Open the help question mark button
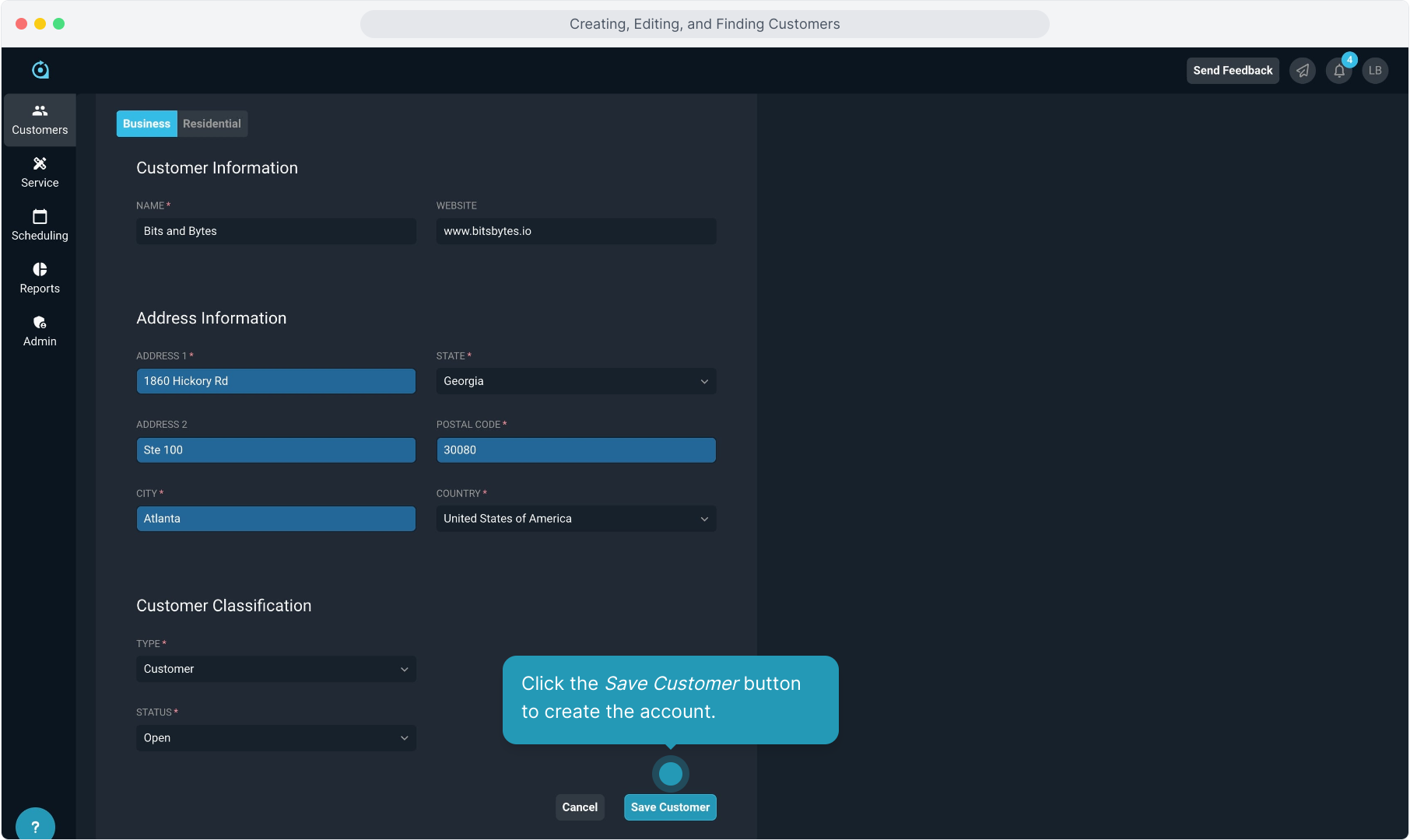Viewport: 1410px width, 840px height. pos(35,826)
